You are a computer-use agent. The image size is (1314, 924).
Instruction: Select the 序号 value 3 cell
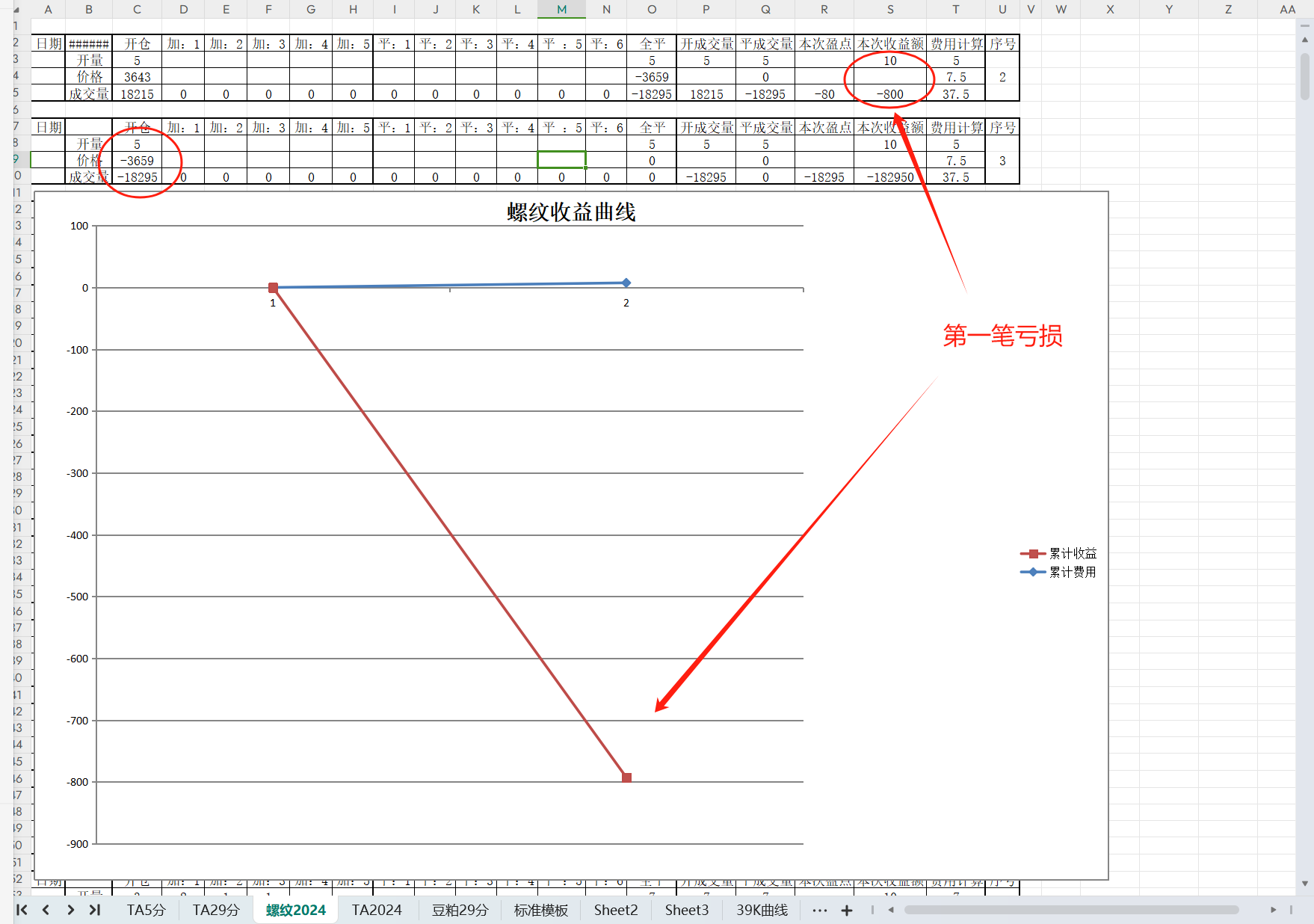point(1002,161)
